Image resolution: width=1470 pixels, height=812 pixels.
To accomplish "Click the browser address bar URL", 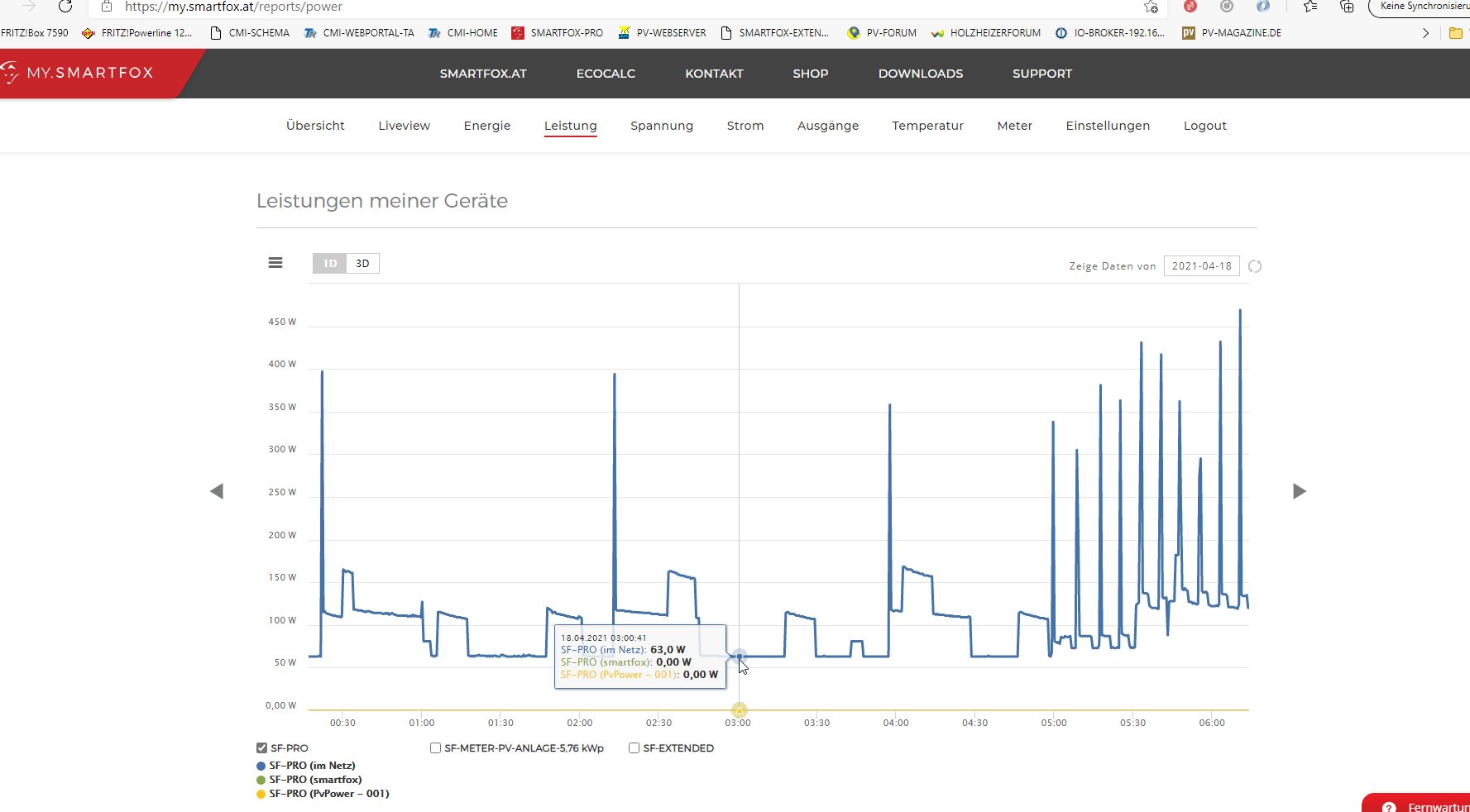I will point(233,7).
